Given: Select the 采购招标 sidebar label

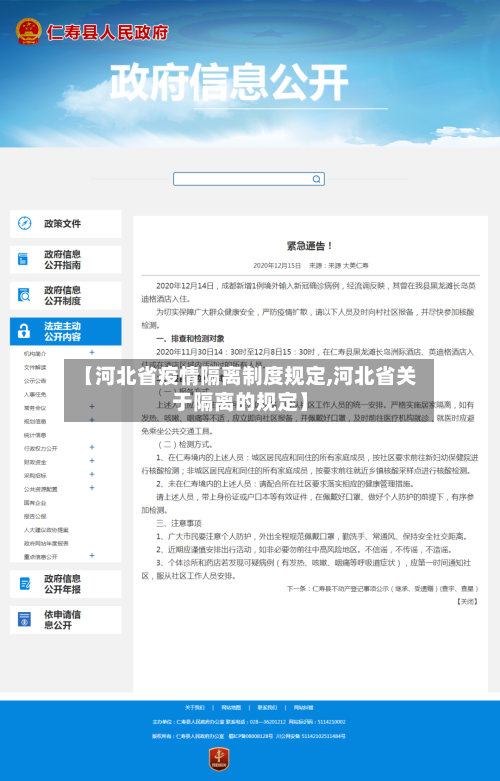Looking at the screenshot, I should [35, 475].
